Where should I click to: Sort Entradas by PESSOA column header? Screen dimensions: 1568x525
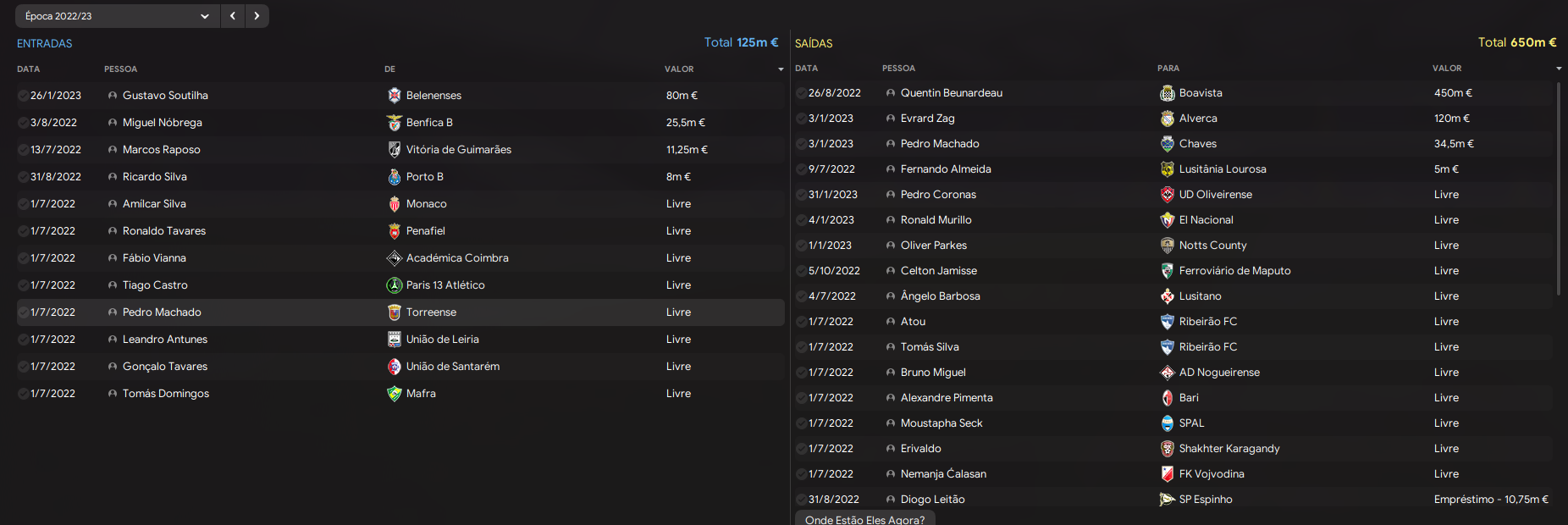121,69
